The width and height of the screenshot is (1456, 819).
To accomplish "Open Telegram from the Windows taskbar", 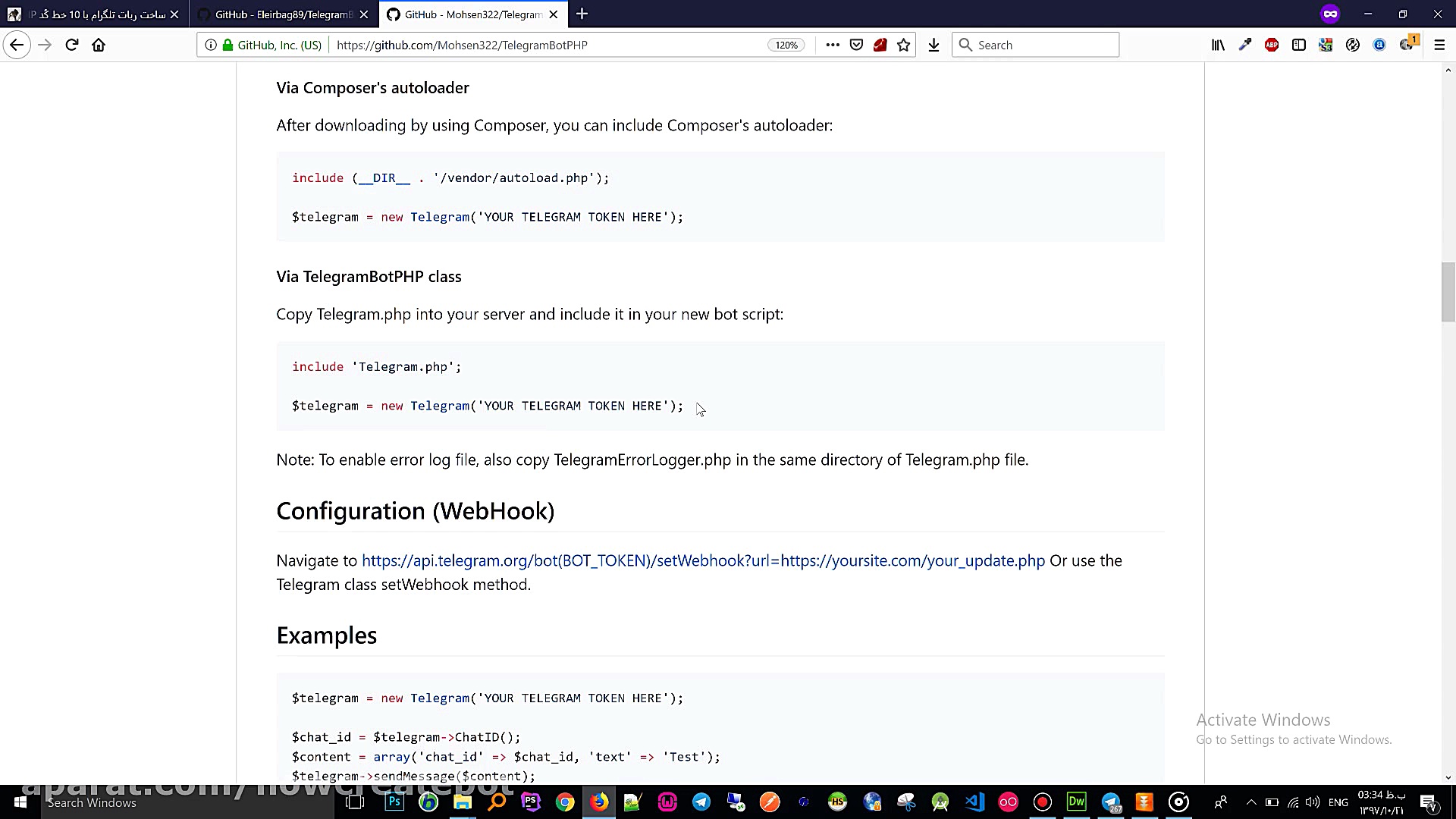I will [x=701, y=802].
